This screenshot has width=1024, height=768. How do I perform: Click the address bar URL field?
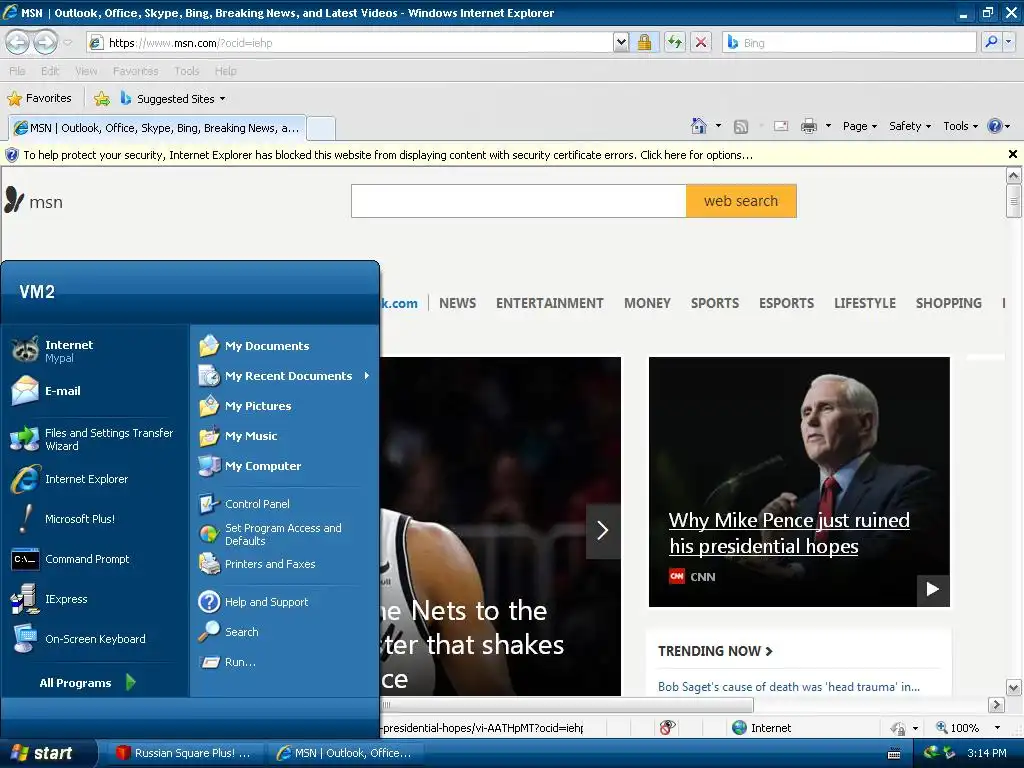click(x=351, y=42)
